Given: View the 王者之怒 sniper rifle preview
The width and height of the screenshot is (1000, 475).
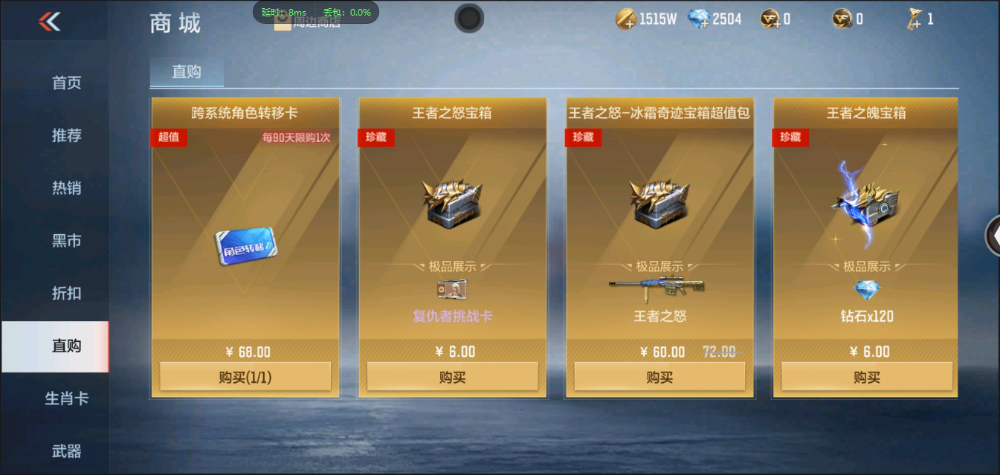Looking at the screenshot, I should (659, 290).
